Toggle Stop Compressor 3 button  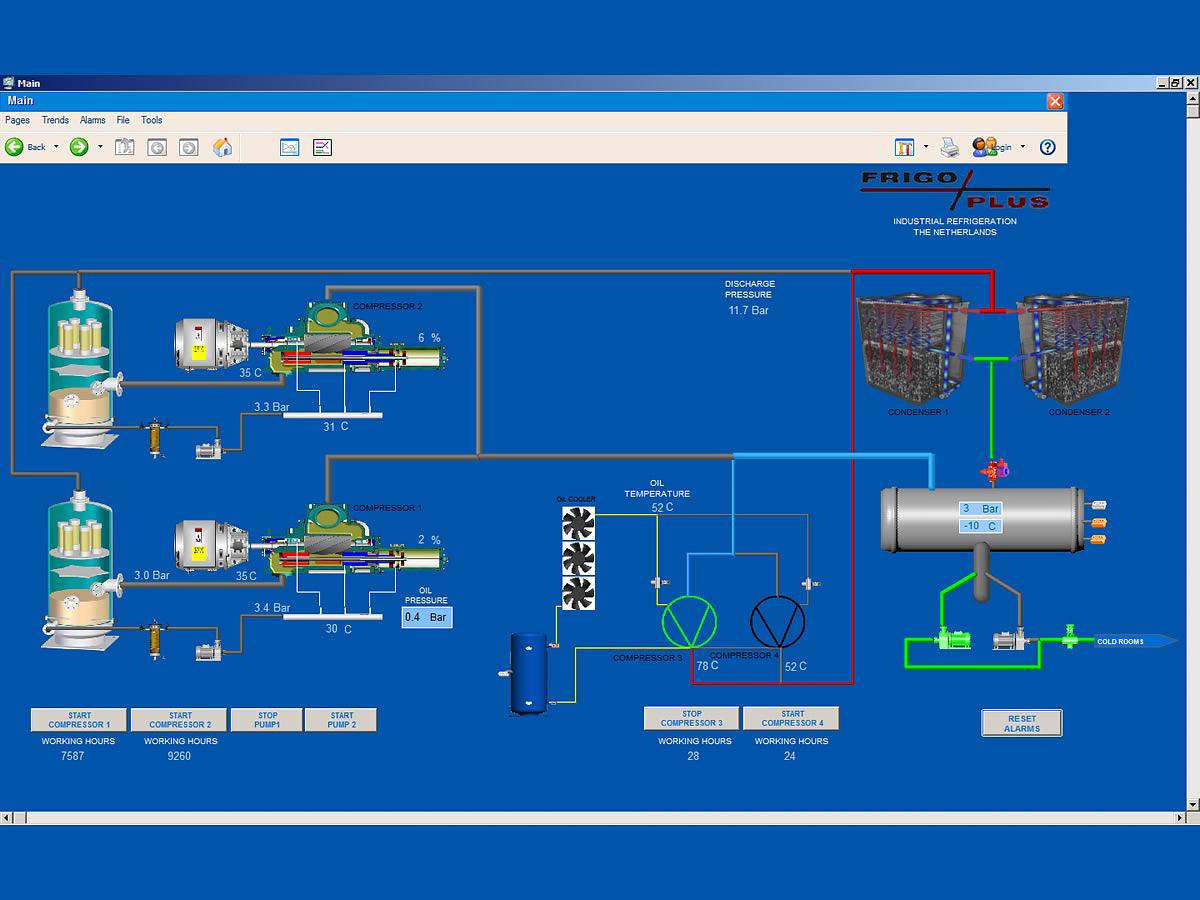[691, 718]
